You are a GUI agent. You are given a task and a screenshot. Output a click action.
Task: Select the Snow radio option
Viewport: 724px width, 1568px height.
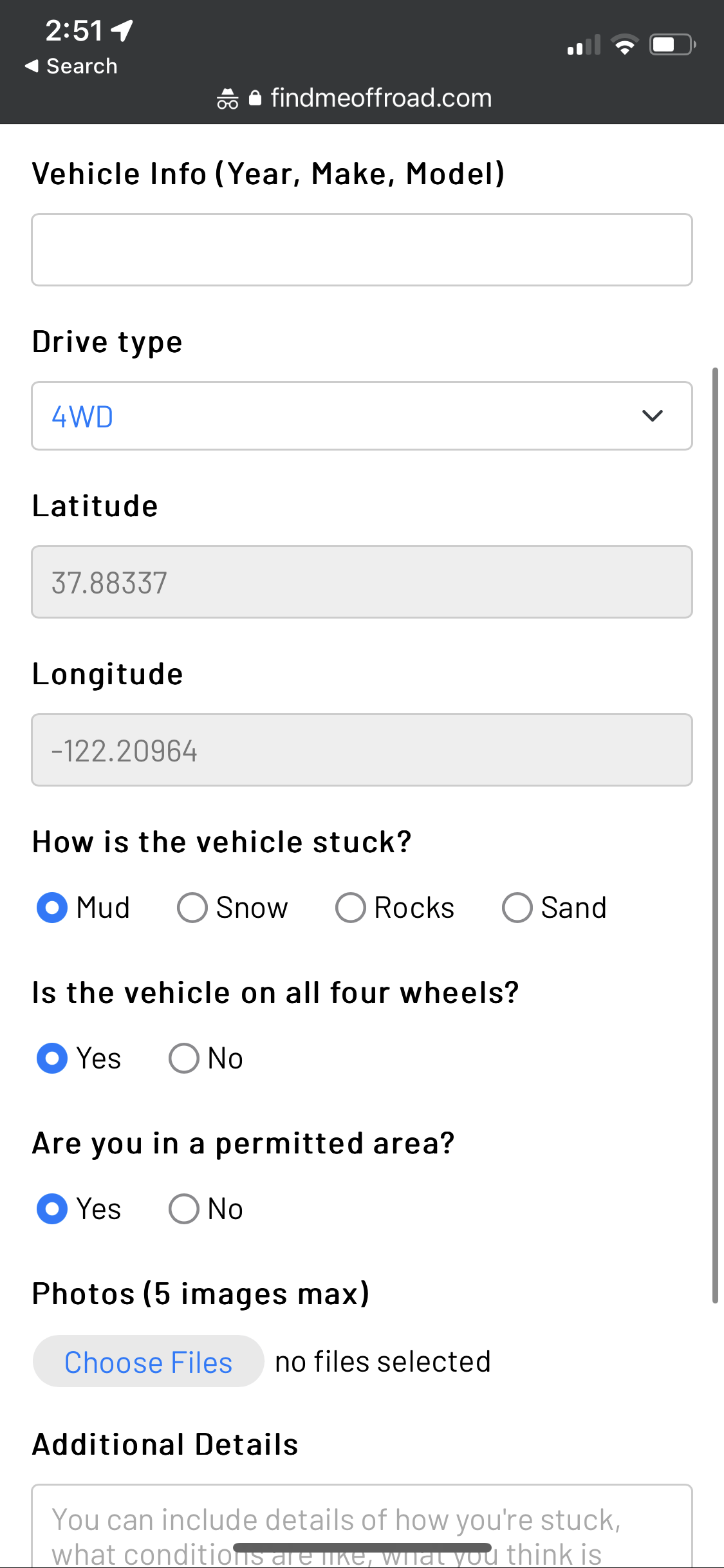(192, 908)
